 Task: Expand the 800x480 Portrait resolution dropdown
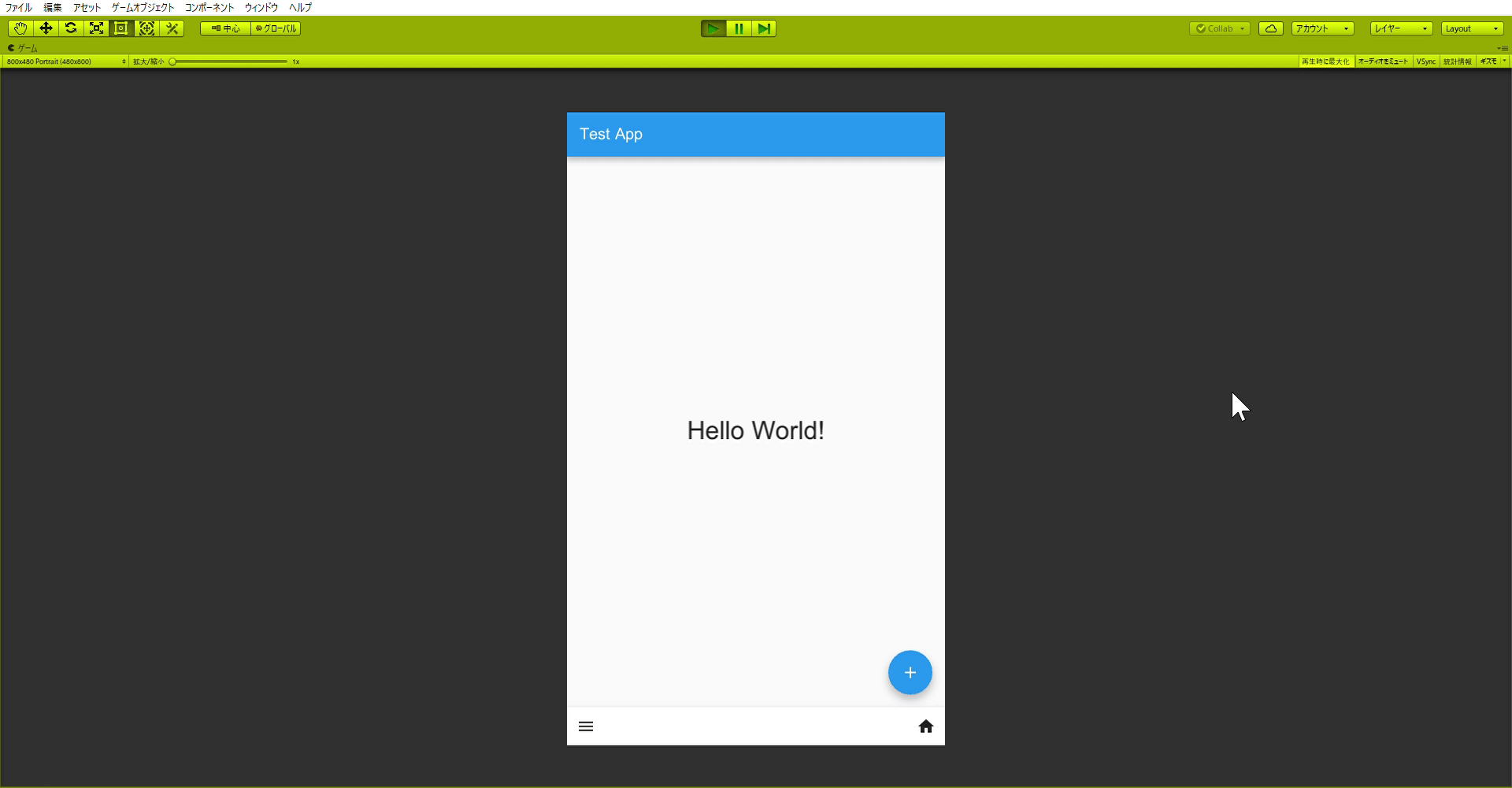(65, 61)
